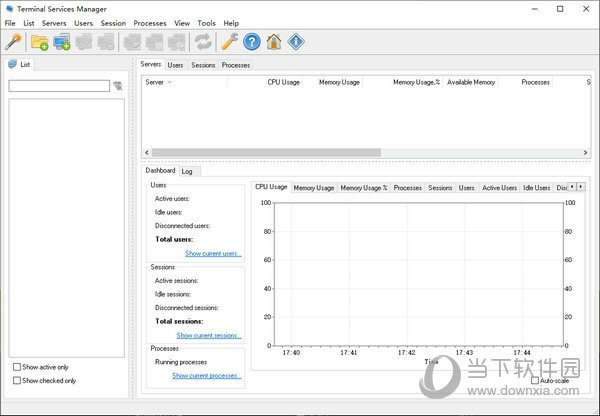Click the filter icon beside search box
Viewport: 600px width, 416px height.
tap(118, 86)
